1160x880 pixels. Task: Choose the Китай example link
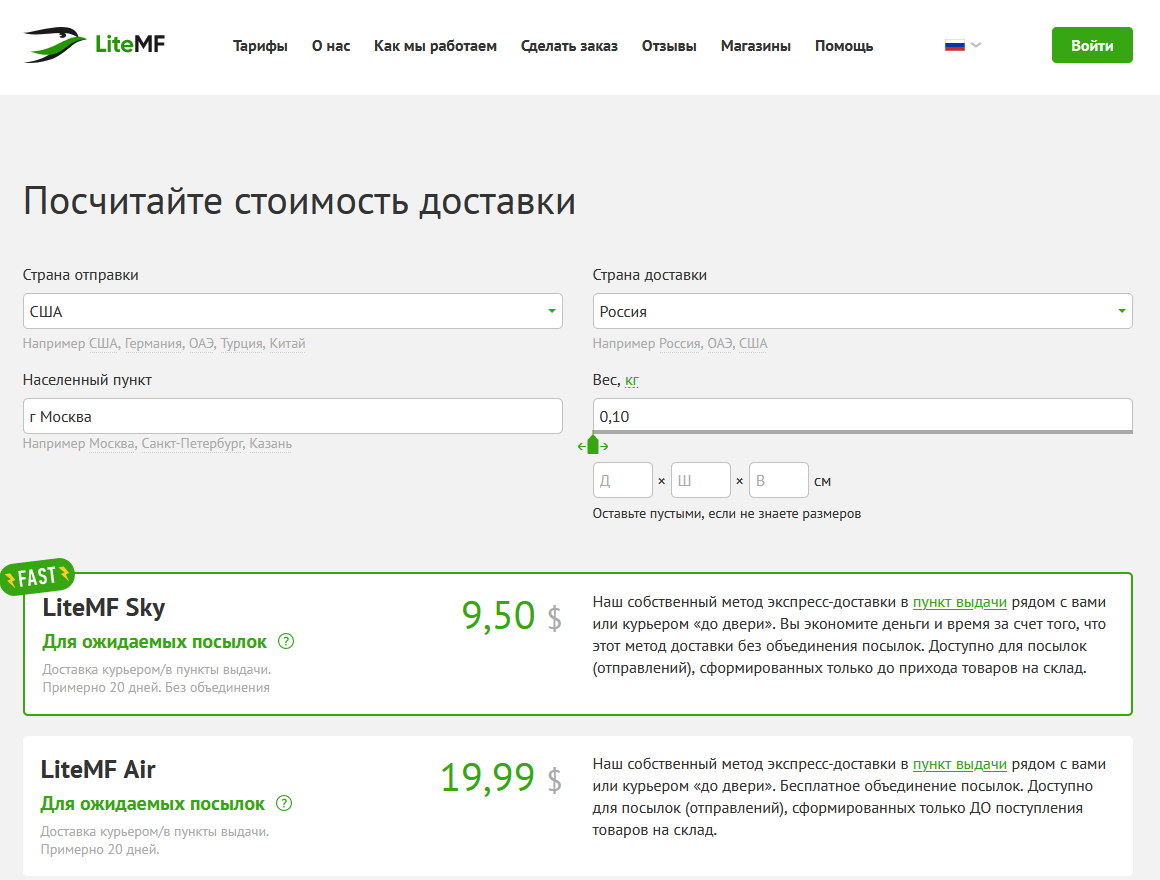point(287,344)
